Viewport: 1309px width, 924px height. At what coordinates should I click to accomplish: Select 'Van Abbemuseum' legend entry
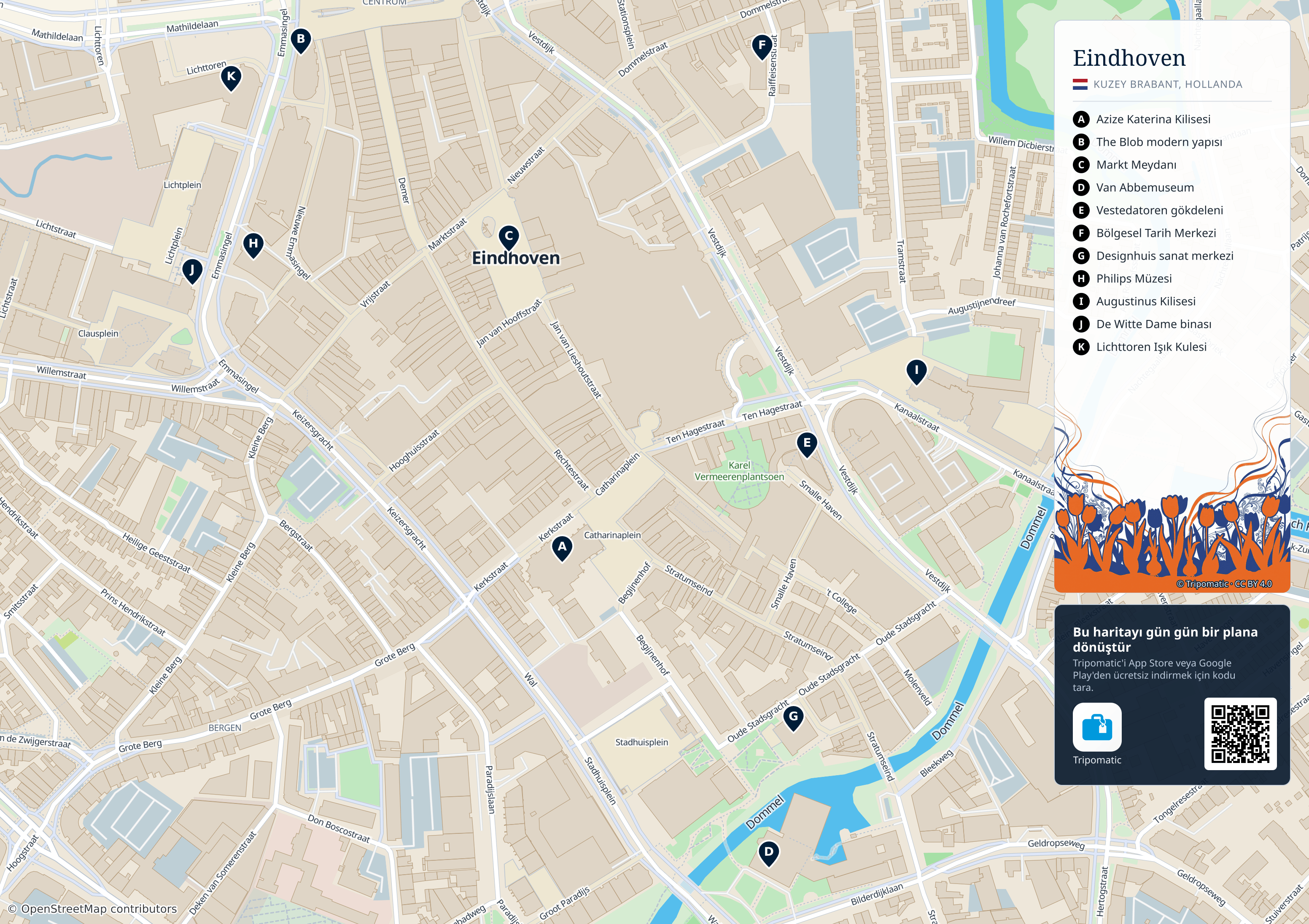point(1145,188)
